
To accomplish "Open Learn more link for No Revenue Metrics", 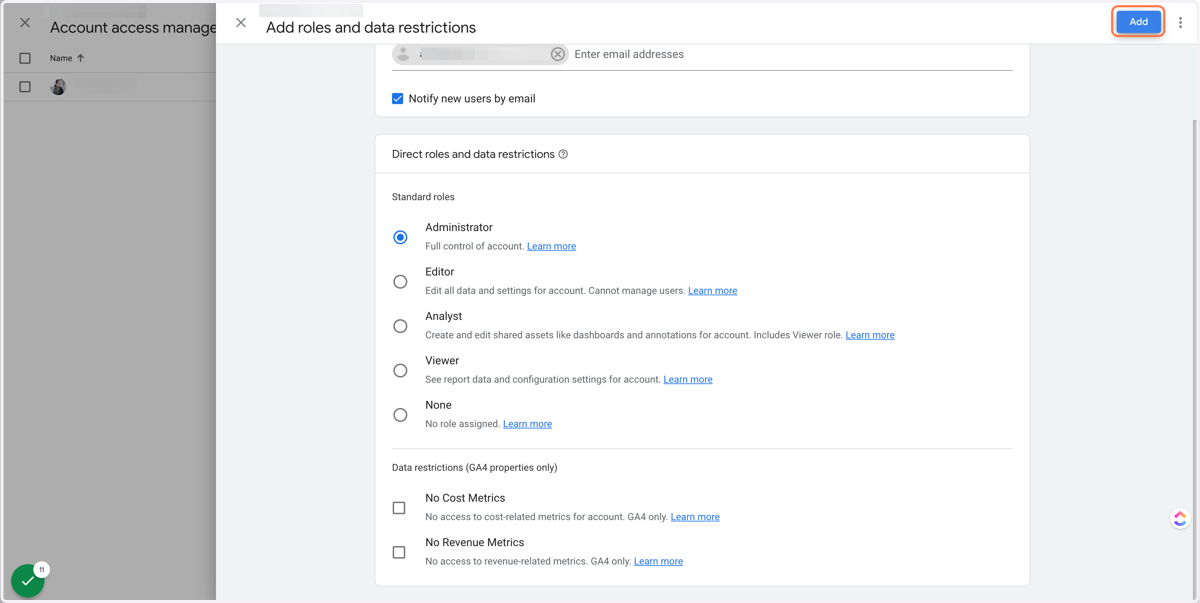I will pos(658,562).
